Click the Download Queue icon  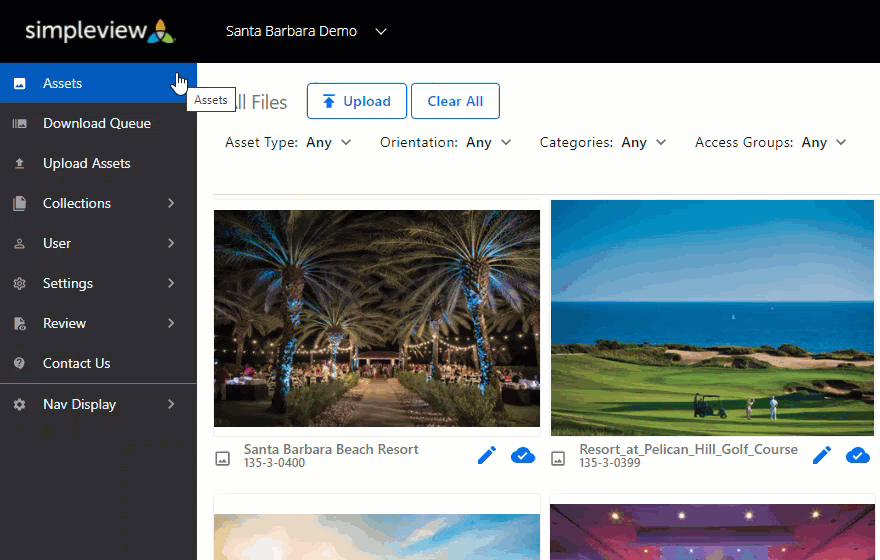click(20, 123)
